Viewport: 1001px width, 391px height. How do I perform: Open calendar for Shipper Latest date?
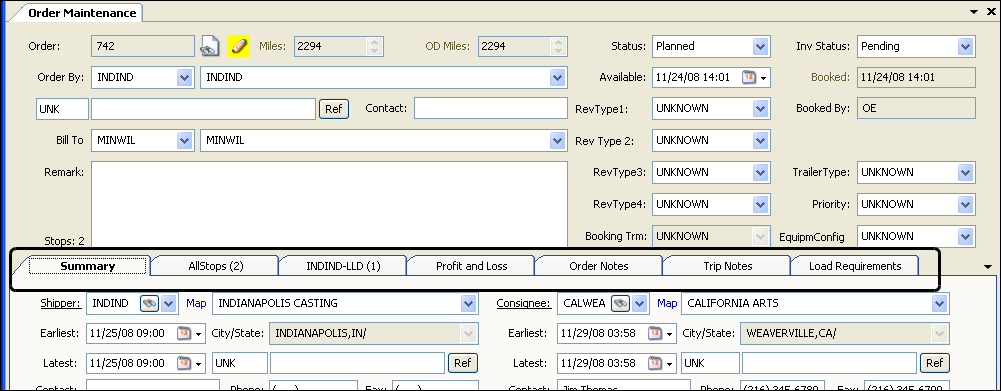(x=184, y=363)
